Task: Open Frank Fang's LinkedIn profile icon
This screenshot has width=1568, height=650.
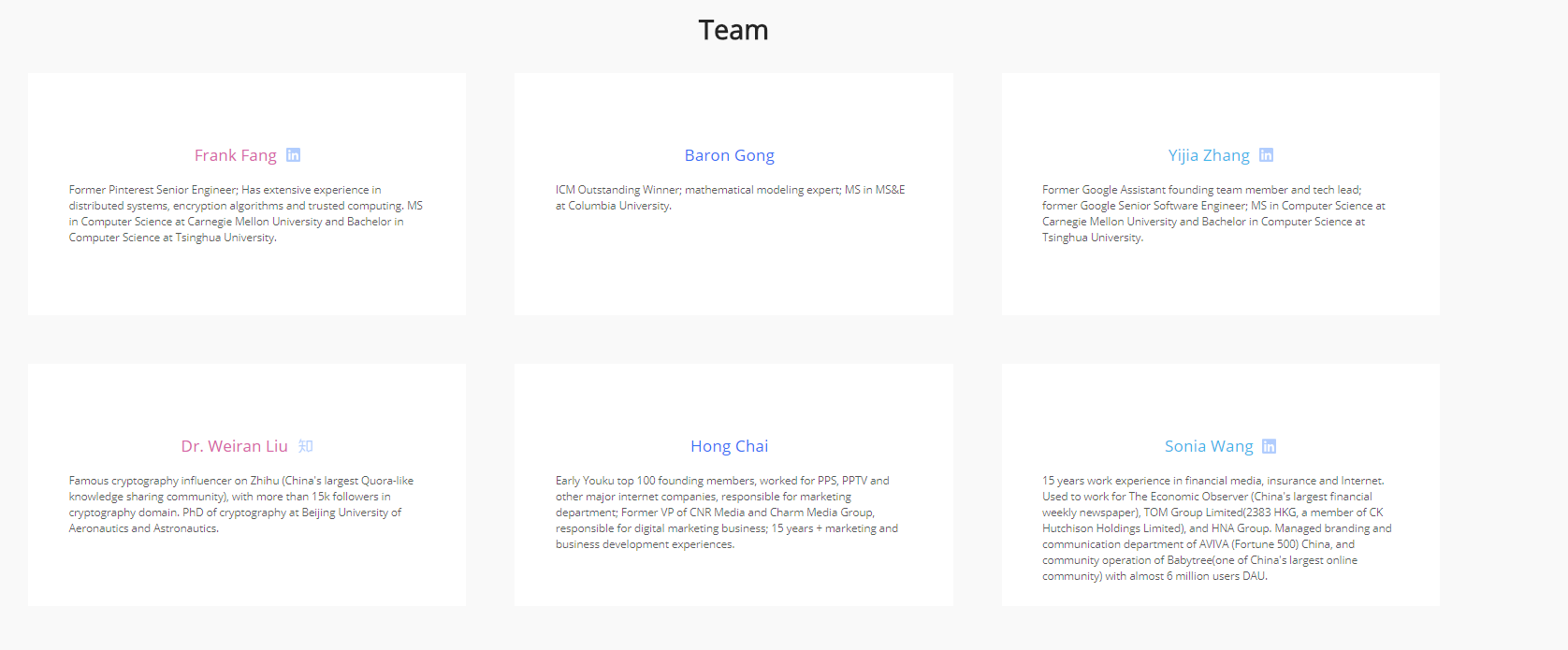Action: click(x=293, y=155)
